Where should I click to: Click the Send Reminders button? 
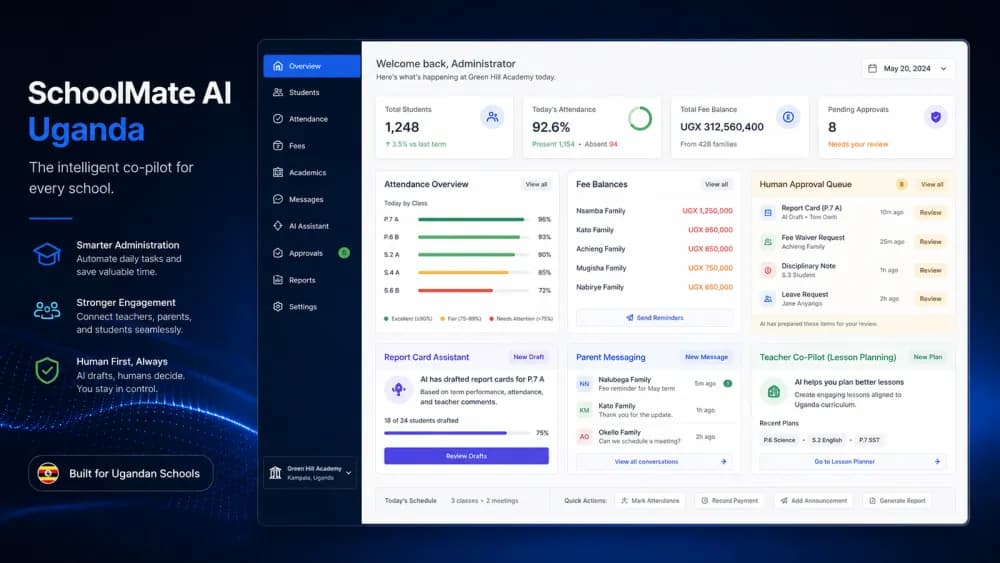click(654, 318)
